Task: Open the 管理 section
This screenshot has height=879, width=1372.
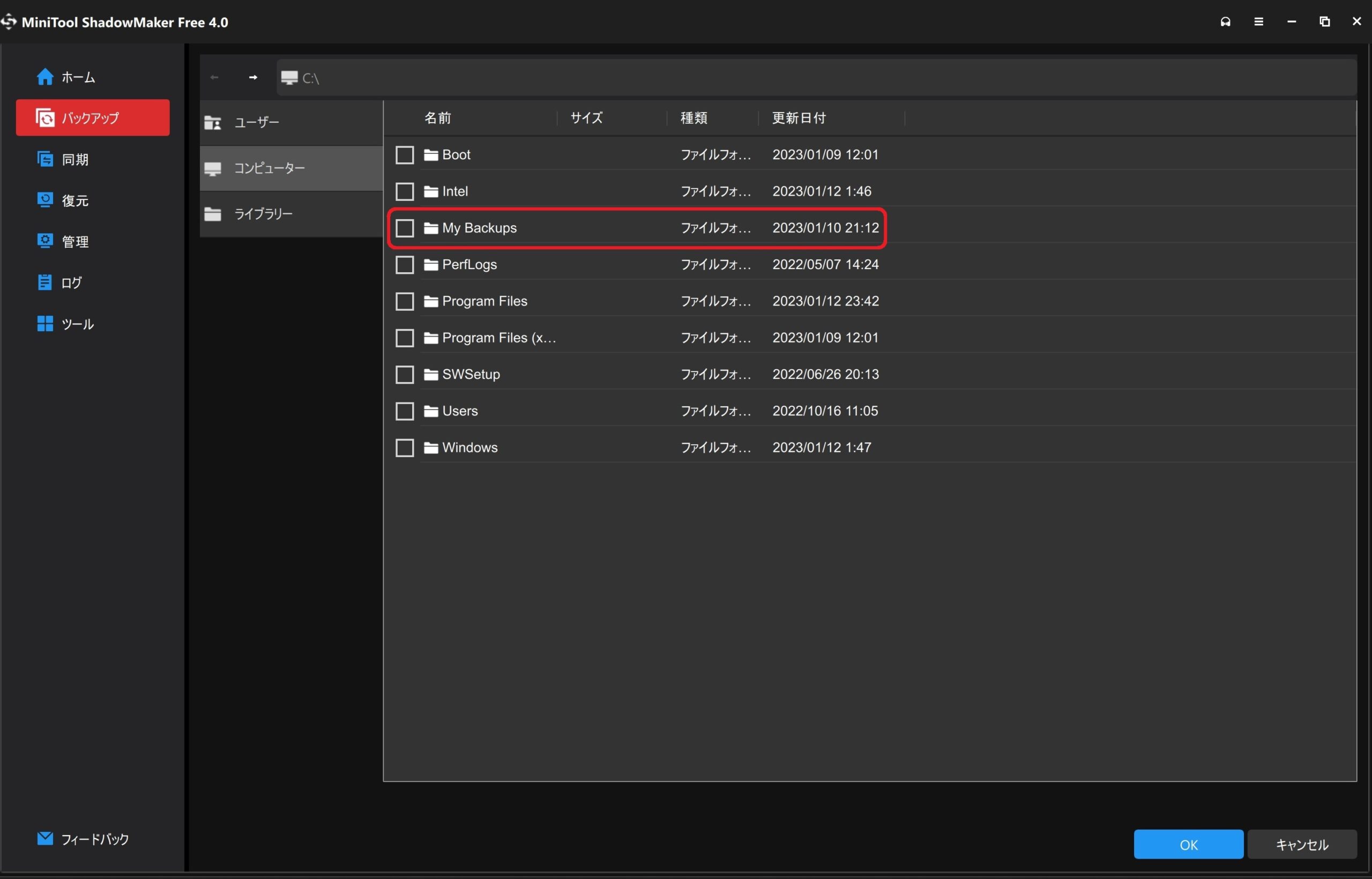Action: coord(63,241)
